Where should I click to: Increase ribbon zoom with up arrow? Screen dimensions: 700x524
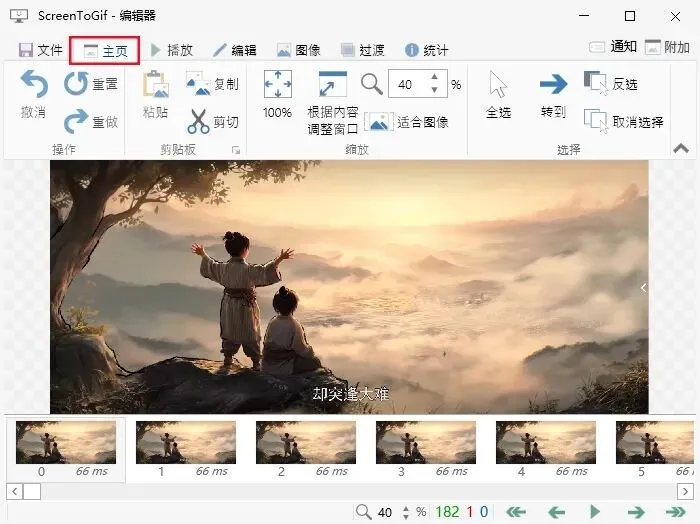pyautogui.click(x=434, y=77)
